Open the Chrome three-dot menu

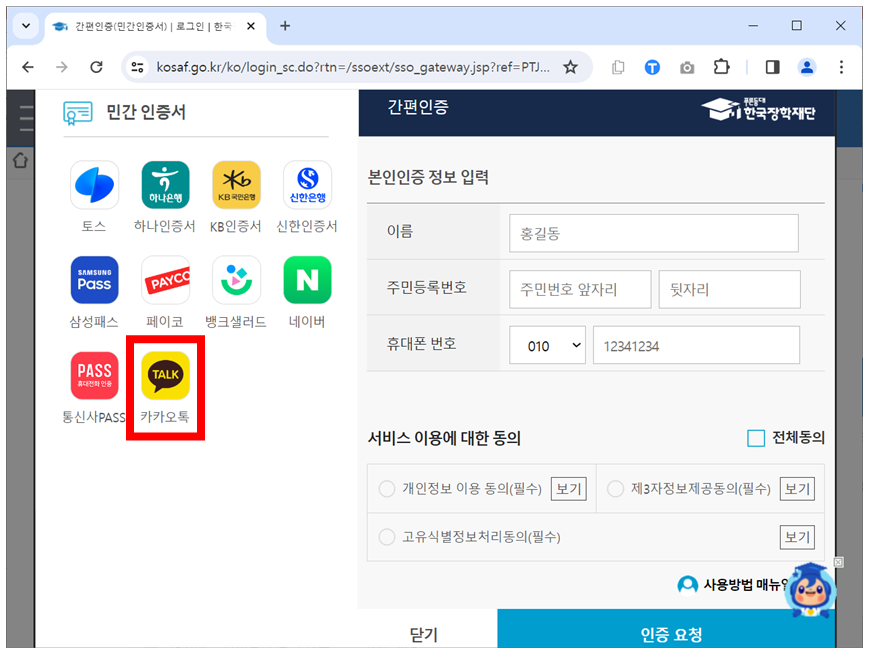[x=841, y=67]
